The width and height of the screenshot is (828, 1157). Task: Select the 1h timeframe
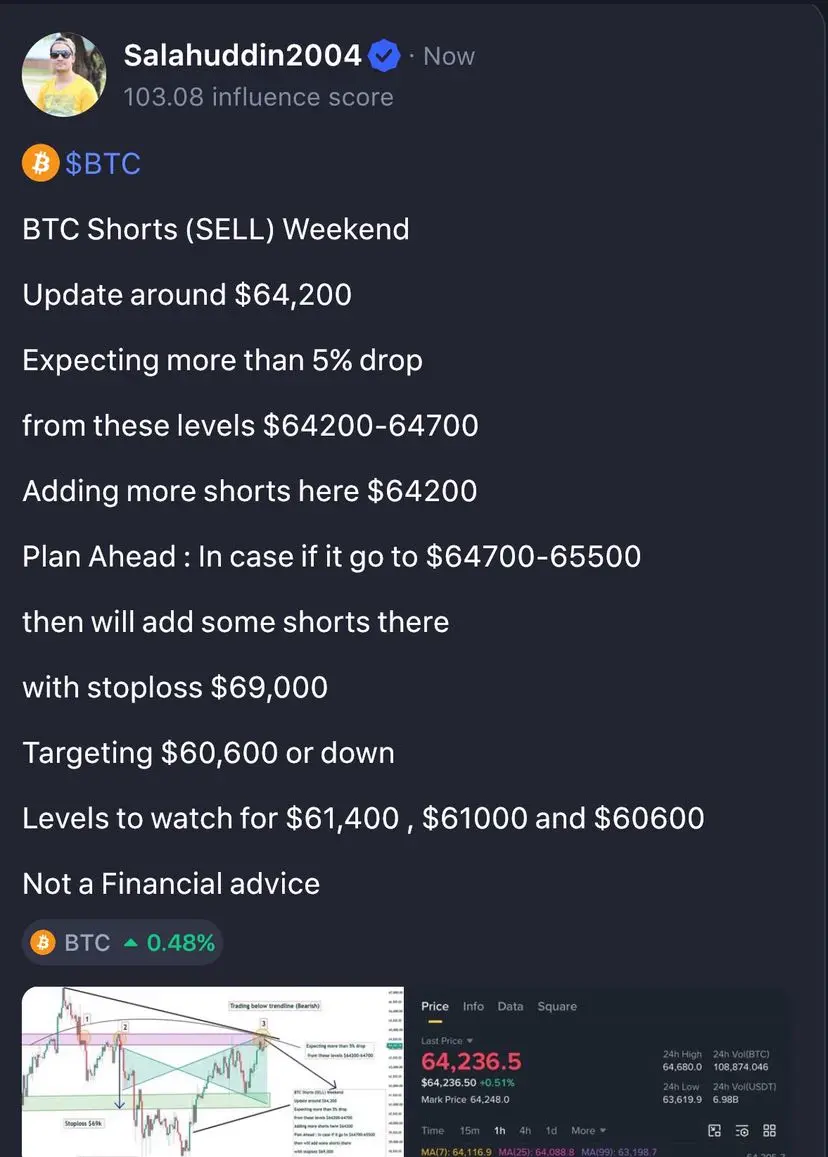(500, 1130)
